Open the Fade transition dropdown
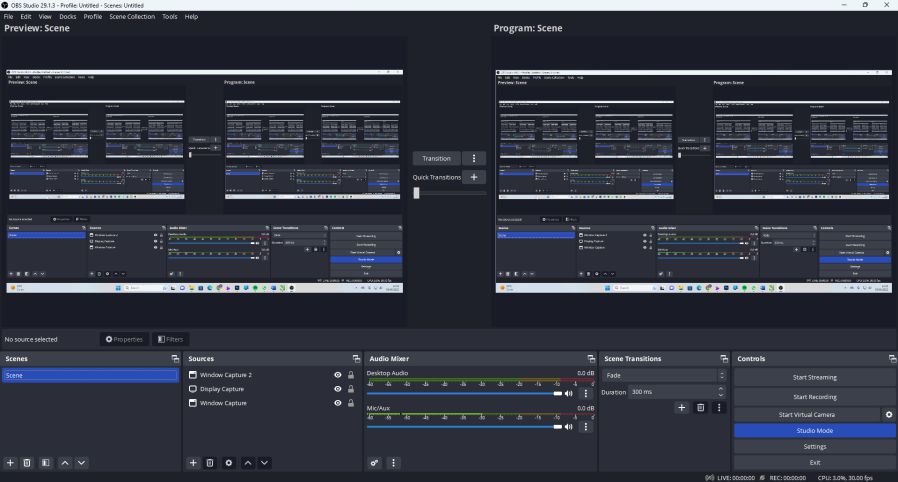The image size is (898, 482). [x=664, y=376]
